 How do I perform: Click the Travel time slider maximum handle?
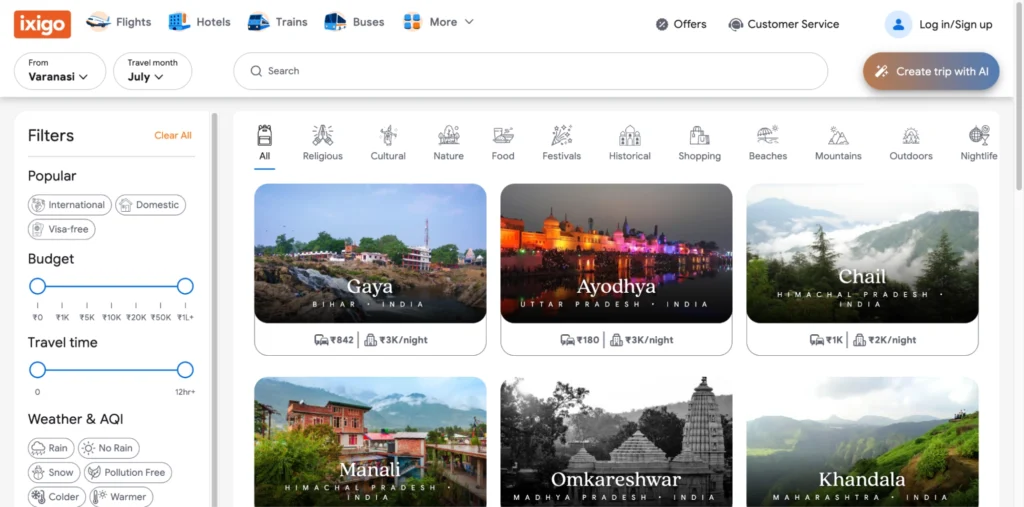[185, 370]
